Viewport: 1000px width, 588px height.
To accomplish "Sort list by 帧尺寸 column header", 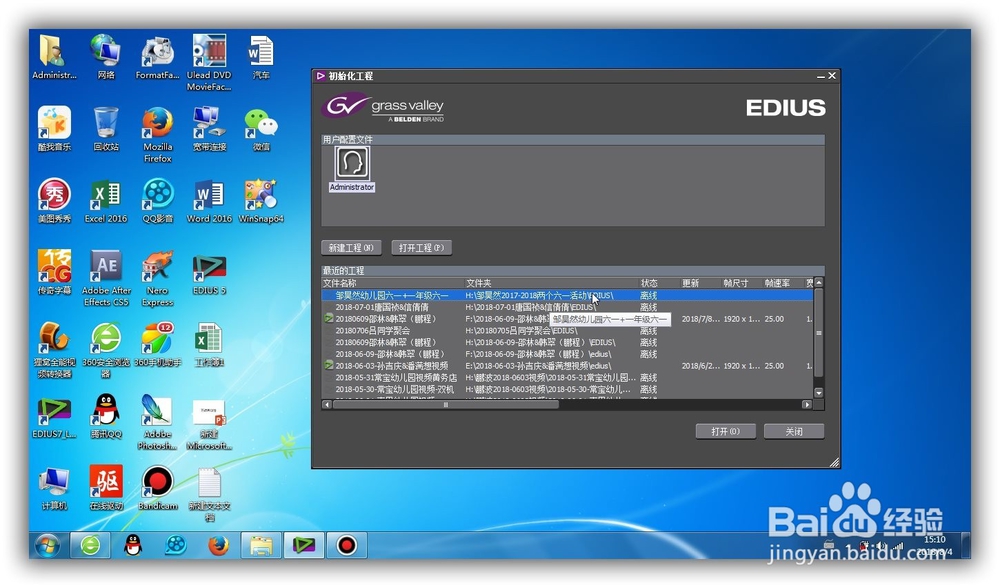I will (742, 283).
